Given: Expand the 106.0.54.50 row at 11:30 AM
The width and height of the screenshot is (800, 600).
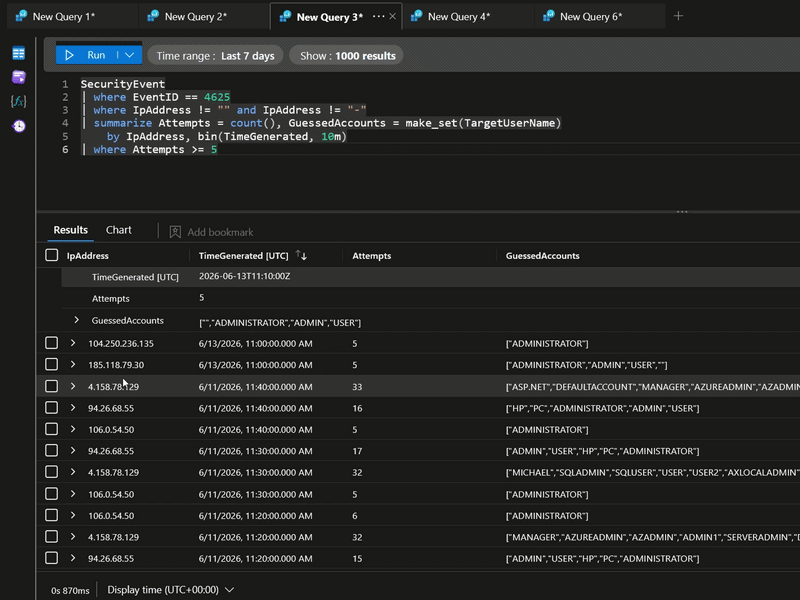Looking at the screenshot, I should point(73,494).
